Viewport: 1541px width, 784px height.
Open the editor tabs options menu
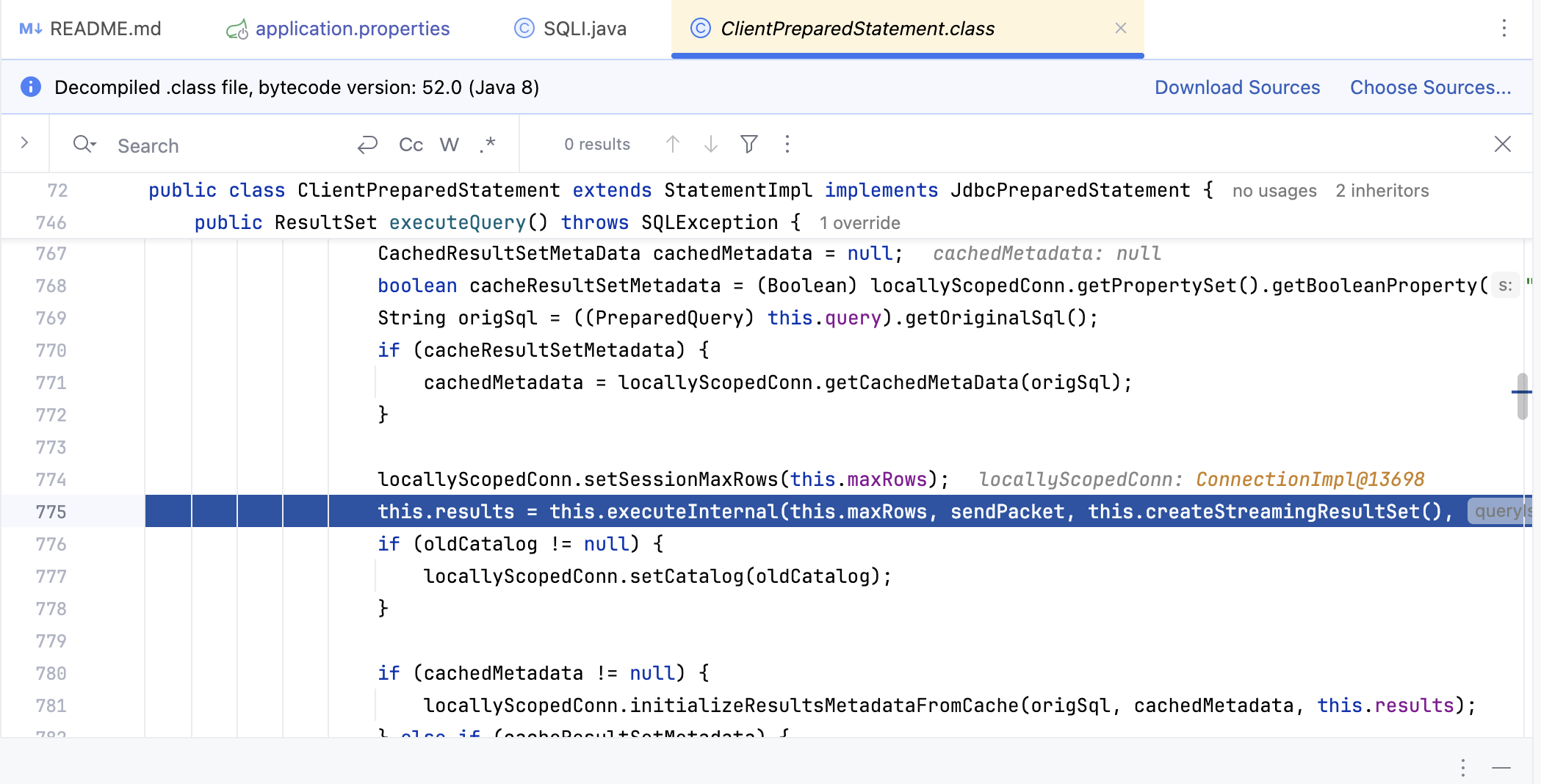pos(1504,28)
